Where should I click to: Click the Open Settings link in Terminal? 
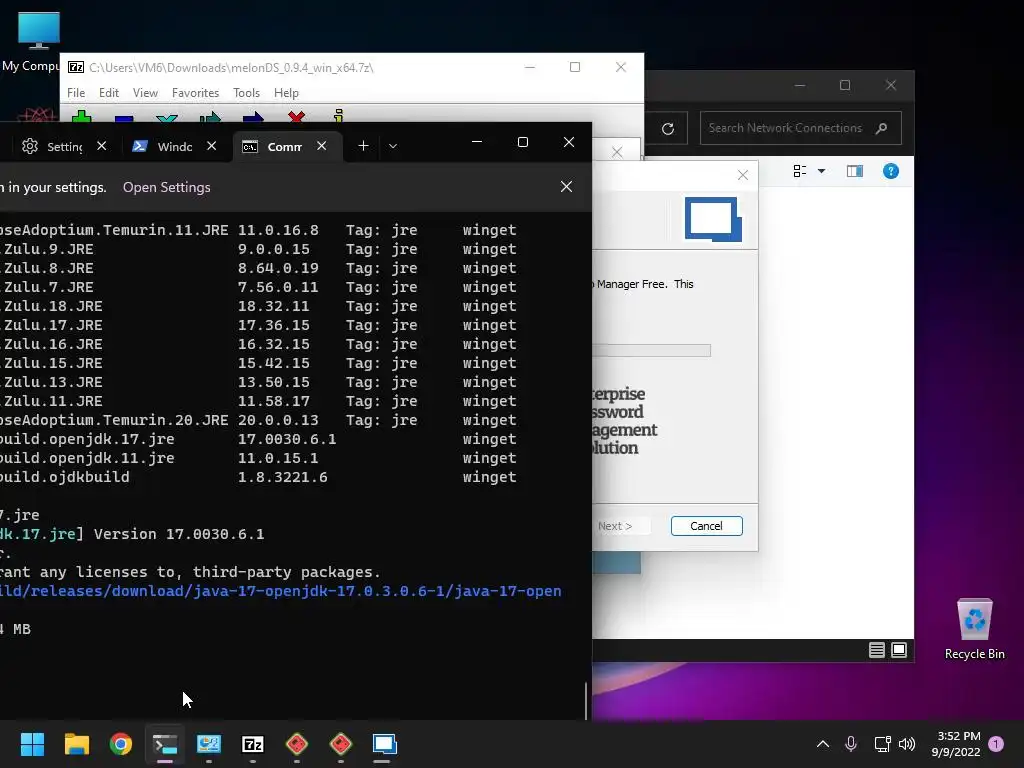pos(167,187)
